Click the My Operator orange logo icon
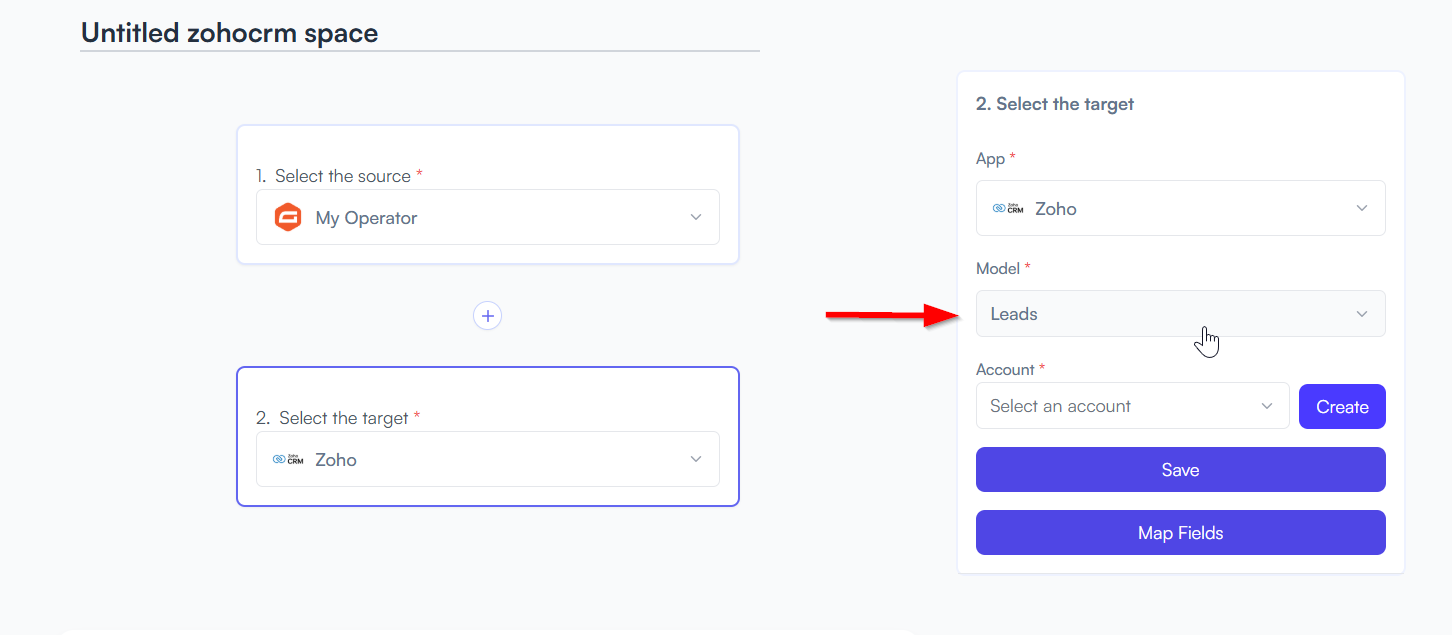This screenshot has width=1452, height=635. click(288, 217)
